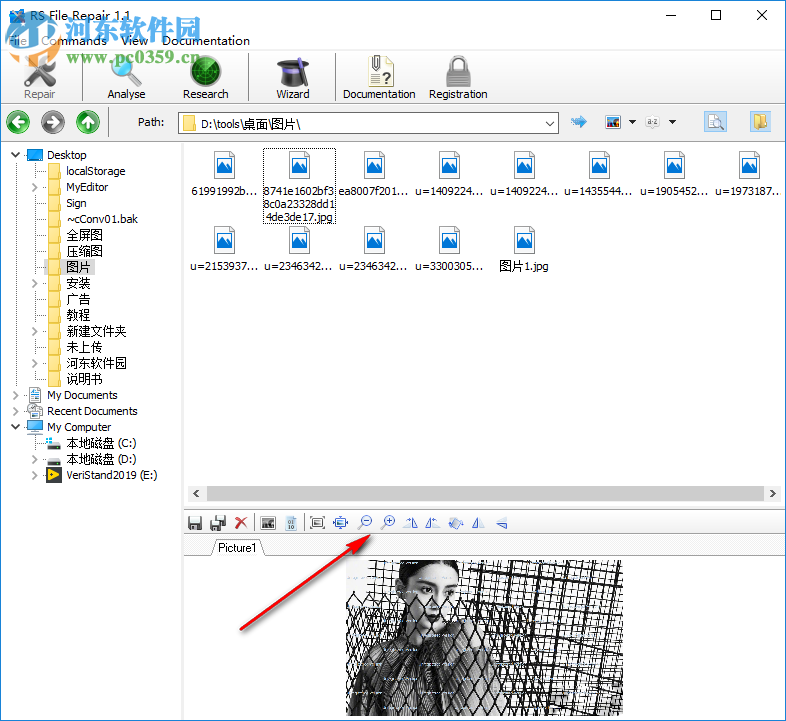Flip the preview horizontally
The image size is (786, 721).
(x=478, y=523)
